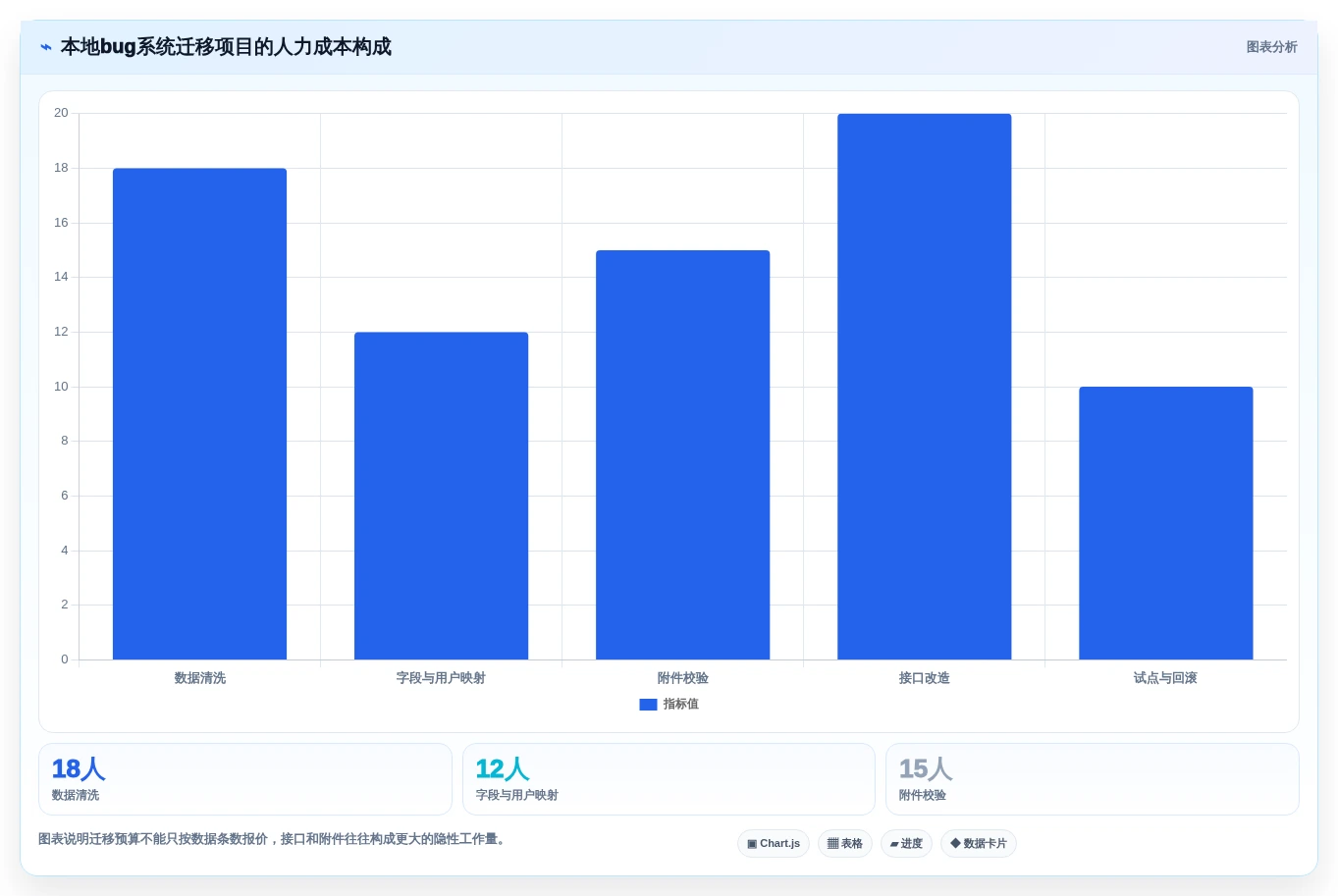
Task: Click the 图表分析 label in header
Action: click(x=1271, y=47)
